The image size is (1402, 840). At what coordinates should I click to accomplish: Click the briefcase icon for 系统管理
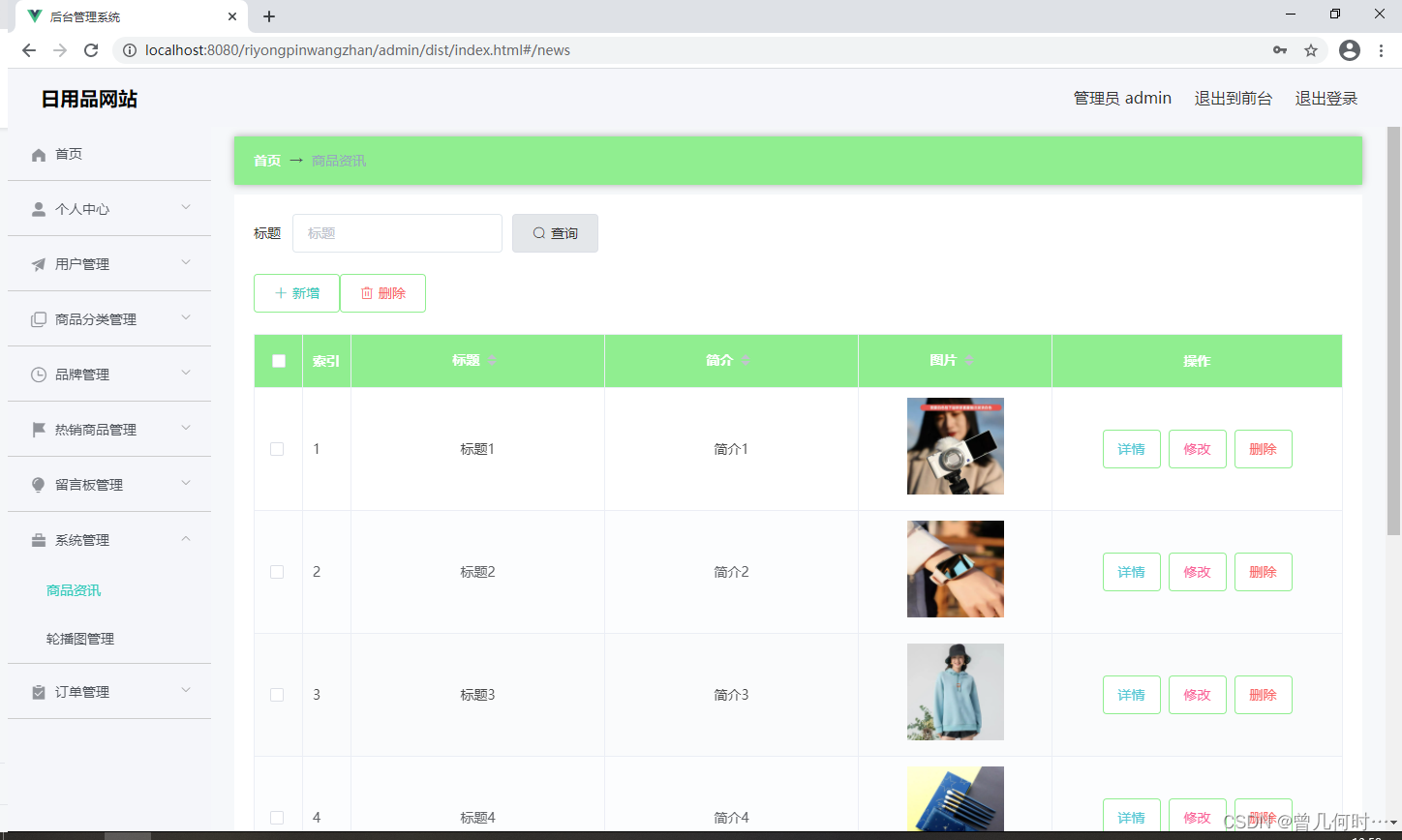(39, 540)
